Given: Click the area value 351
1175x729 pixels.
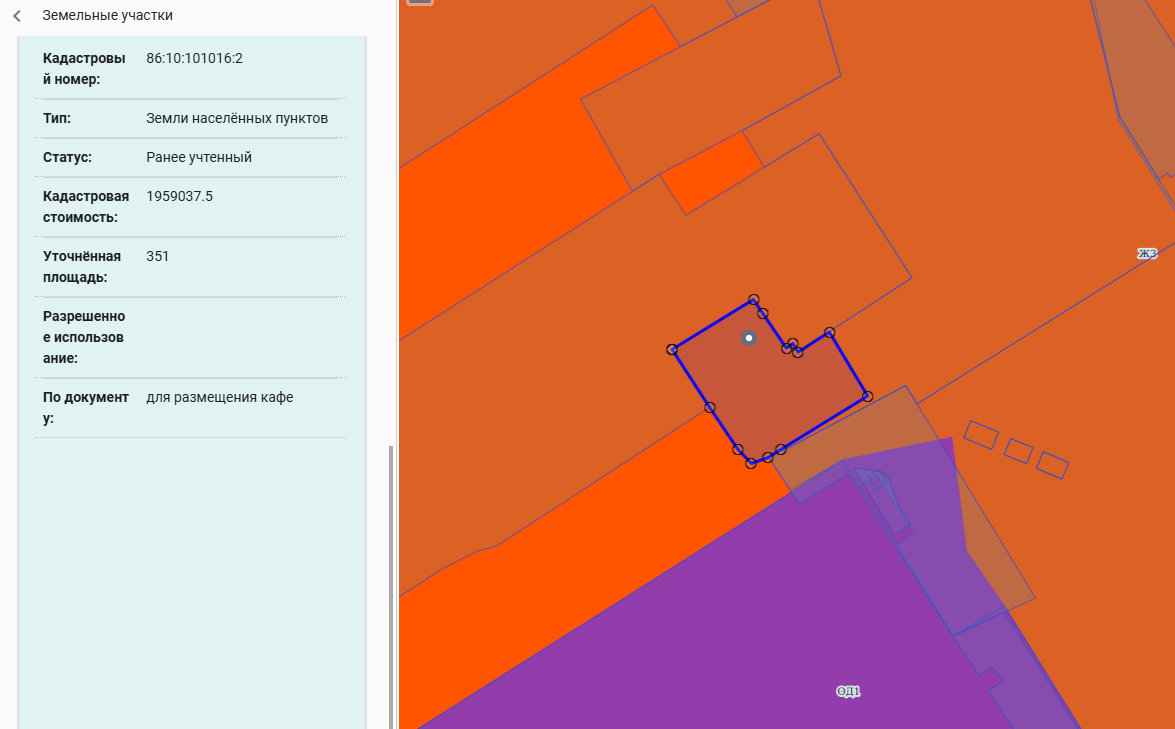Looking at the screenshot, I should (x=158, y=256).
